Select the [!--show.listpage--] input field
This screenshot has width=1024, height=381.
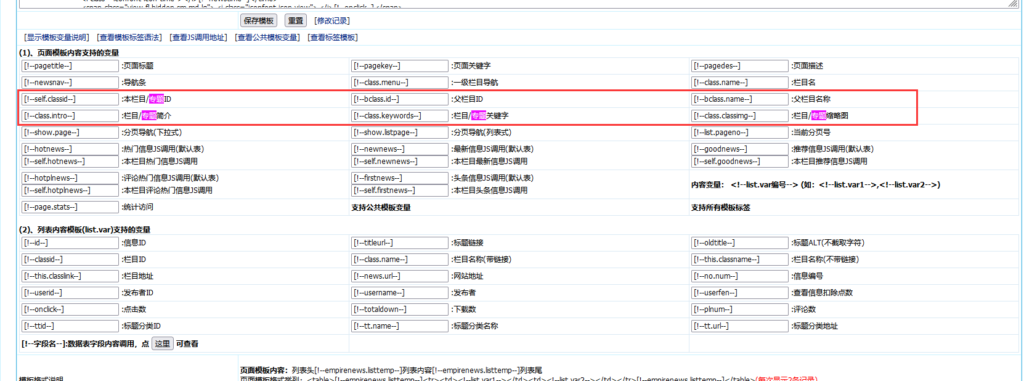tap(400, 133)
